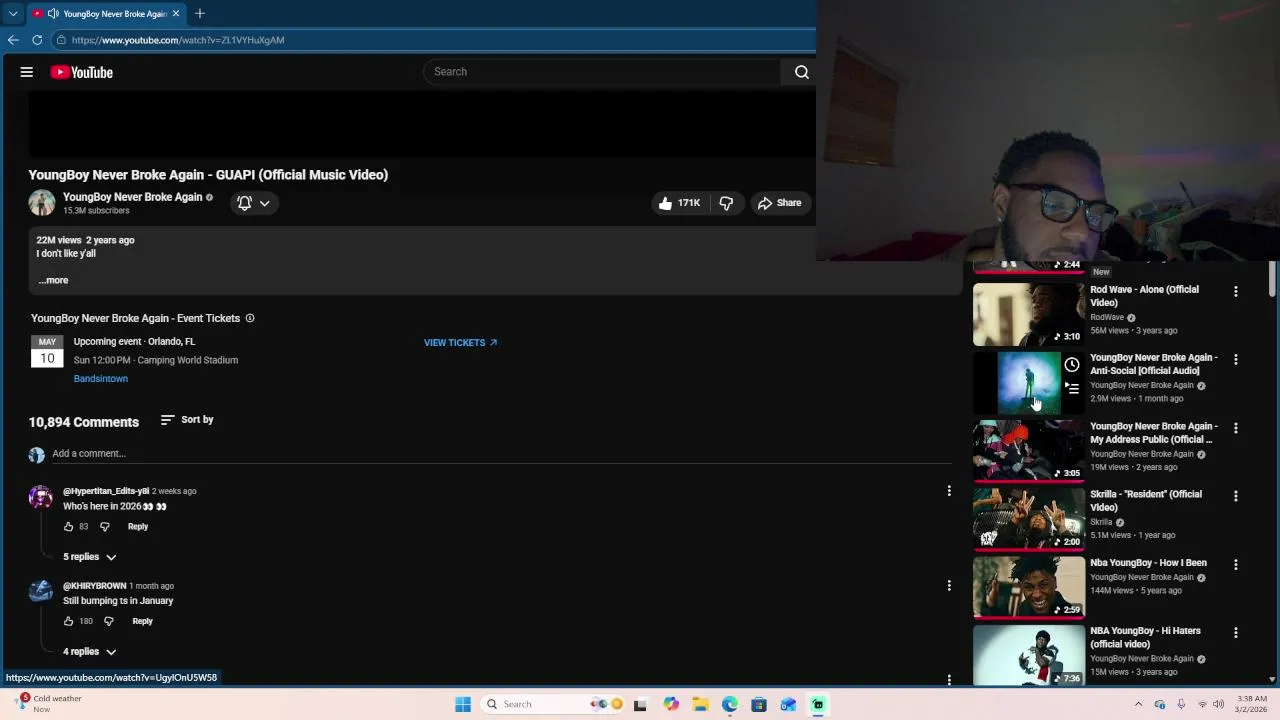
Task: Like the GUAPI video (171K thumbs up)
Action: [x=678, y=203]
